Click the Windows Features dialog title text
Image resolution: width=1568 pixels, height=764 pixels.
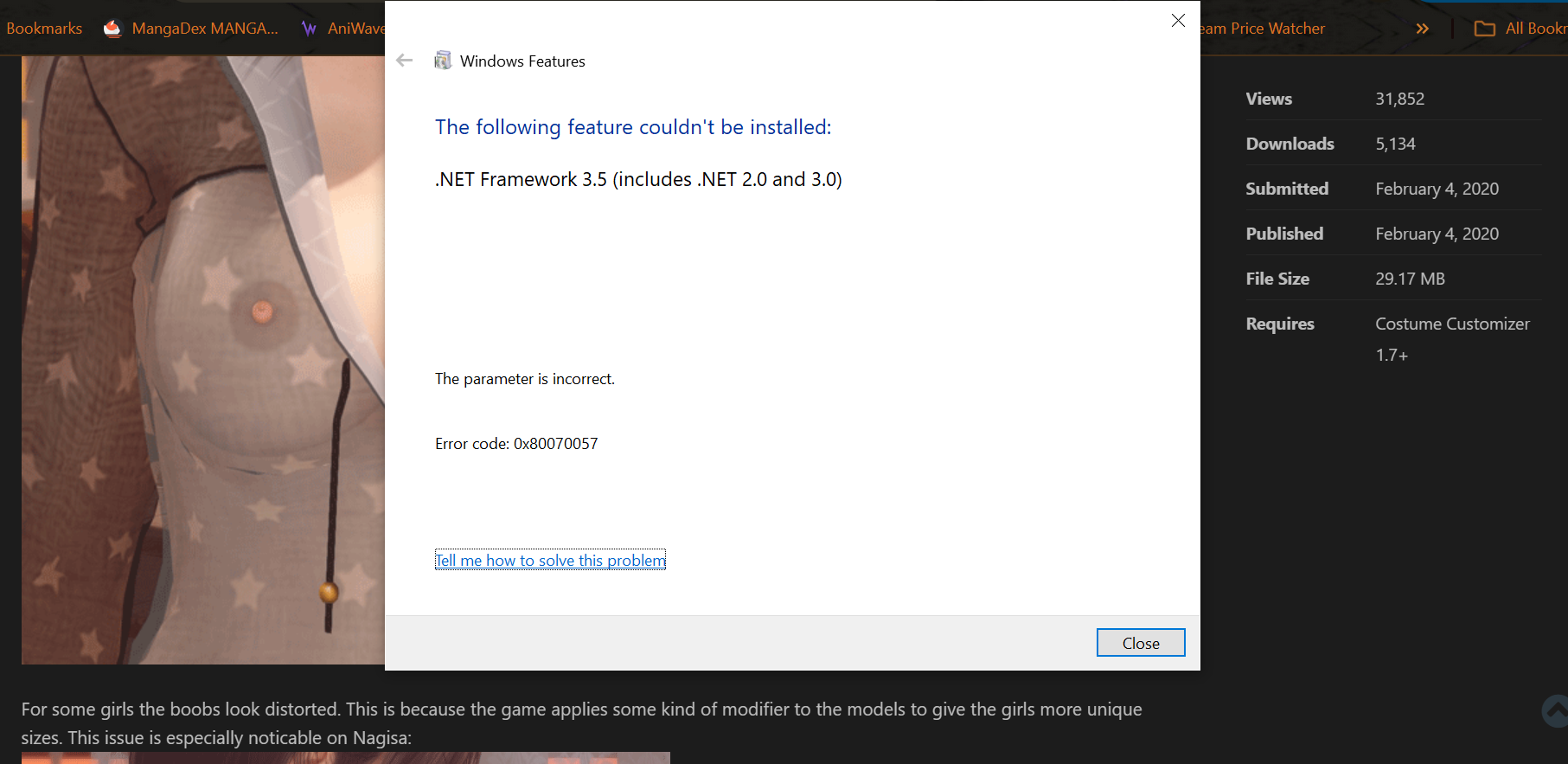[x=522, y=61]
